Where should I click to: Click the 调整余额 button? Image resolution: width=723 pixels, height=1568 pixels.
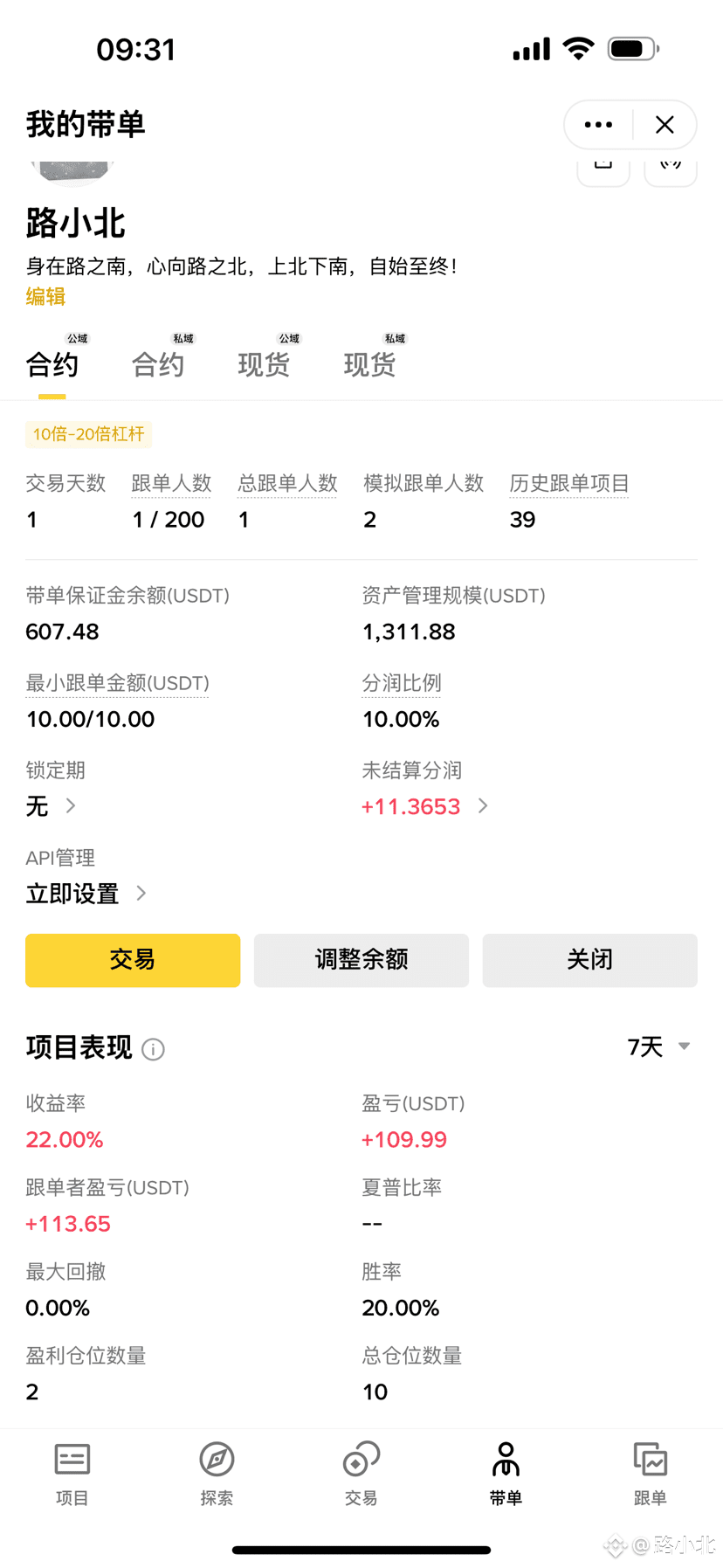tap(361, 960)
